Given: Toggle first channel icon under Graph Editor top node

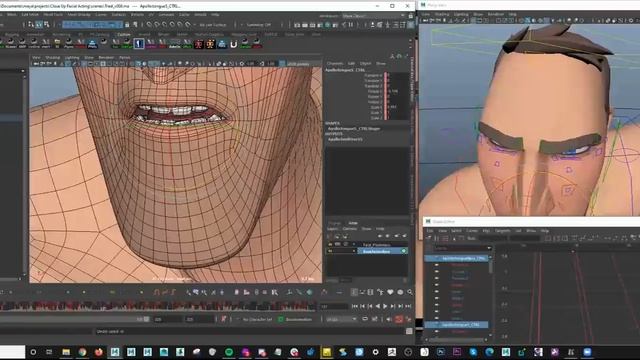Looking at the screenshot, I should (436, 265).
